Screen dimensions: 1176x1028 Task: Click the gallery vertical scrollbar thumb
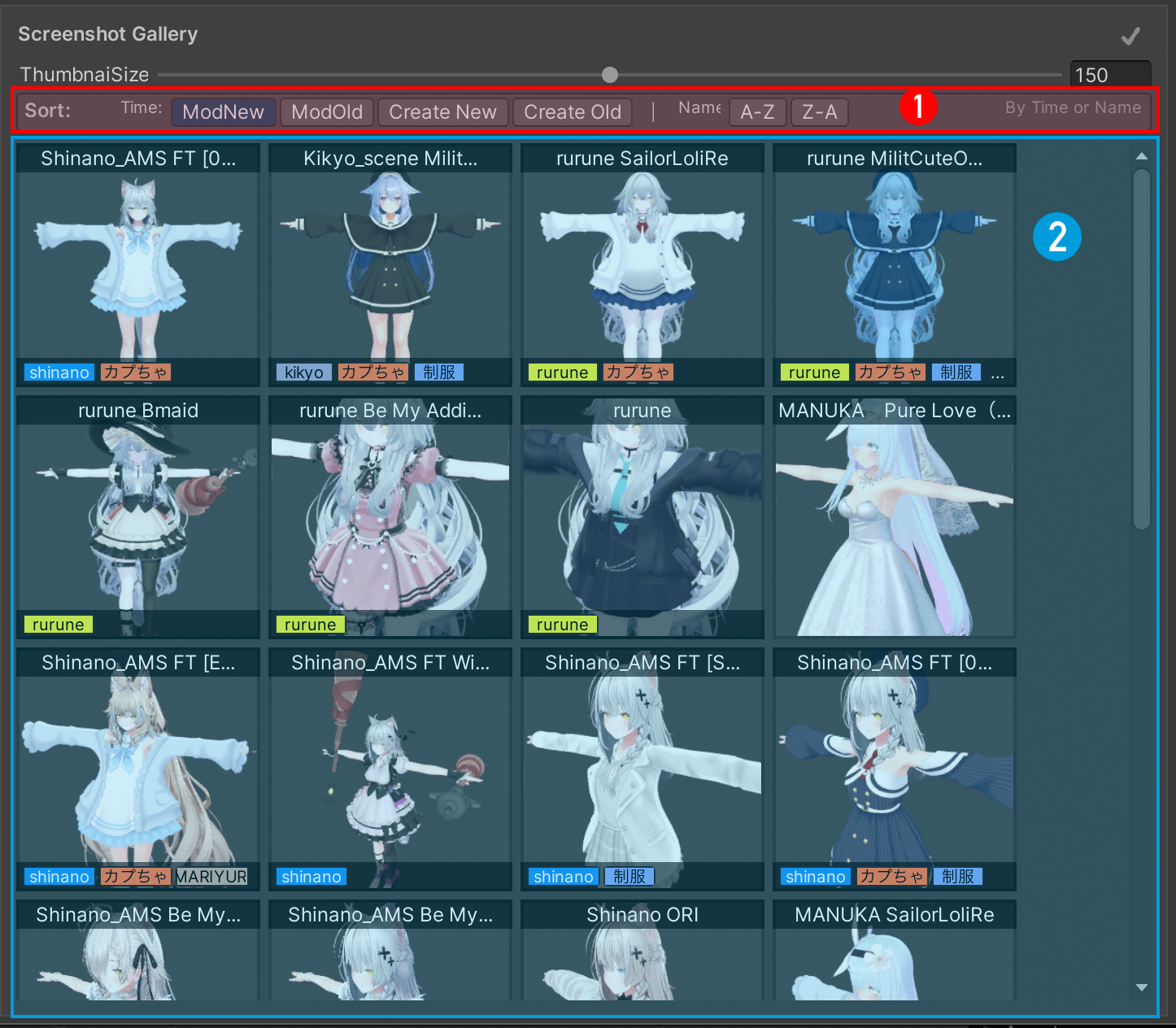[x=1142, y=350]
